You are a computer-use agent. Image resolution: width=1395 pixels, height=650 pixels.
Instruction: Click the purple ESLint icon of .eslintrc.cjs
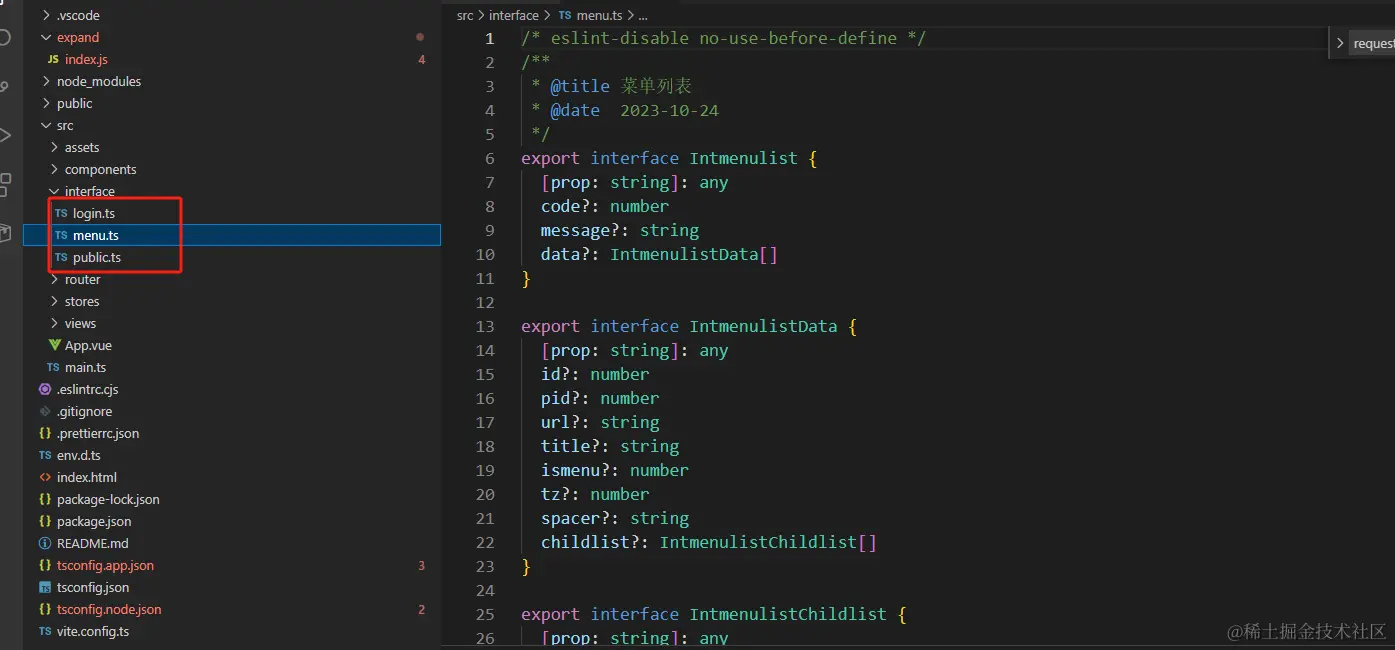[x=45, y=390]
